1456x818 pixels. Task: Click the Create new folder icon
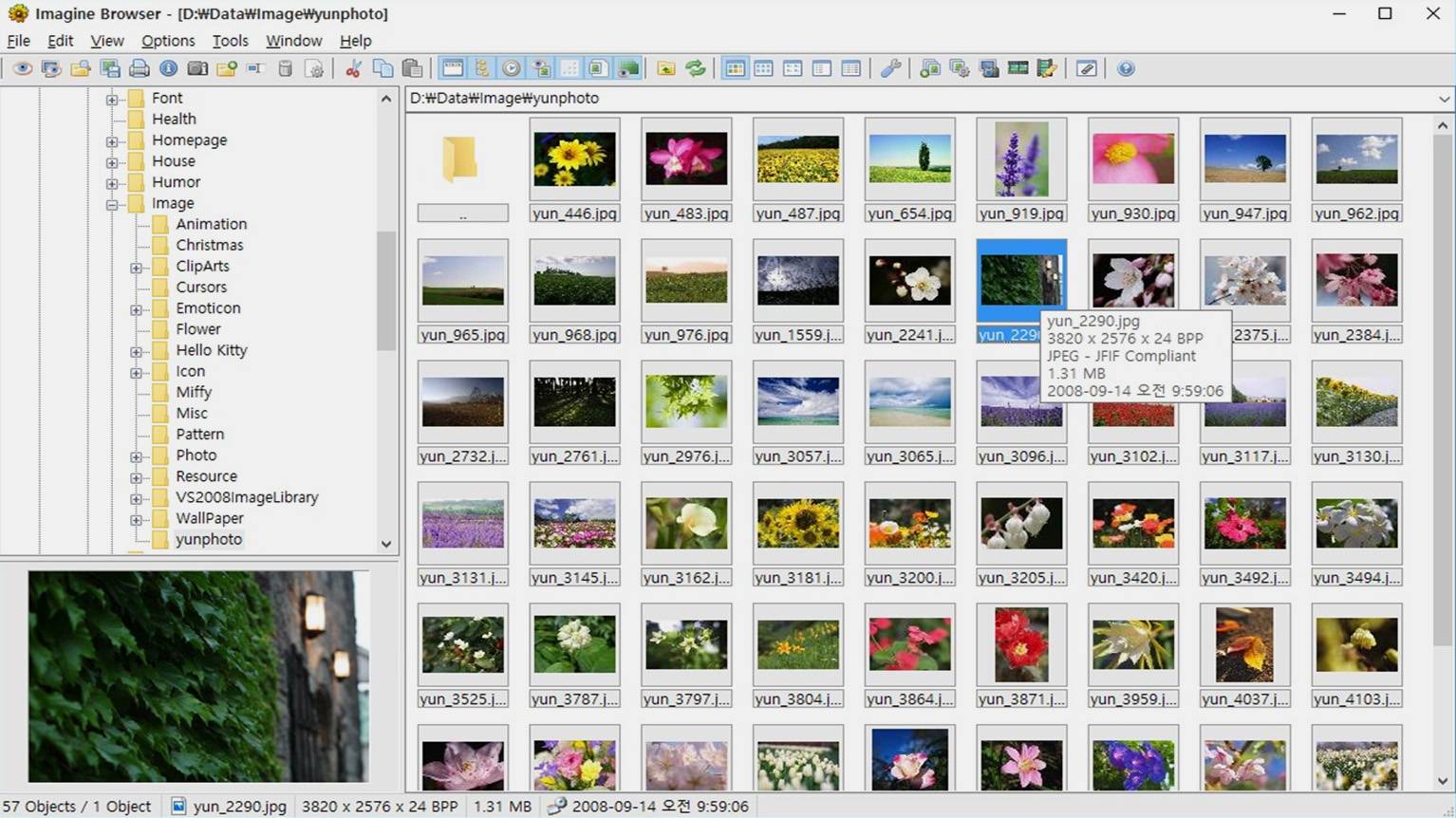point(227,68)
